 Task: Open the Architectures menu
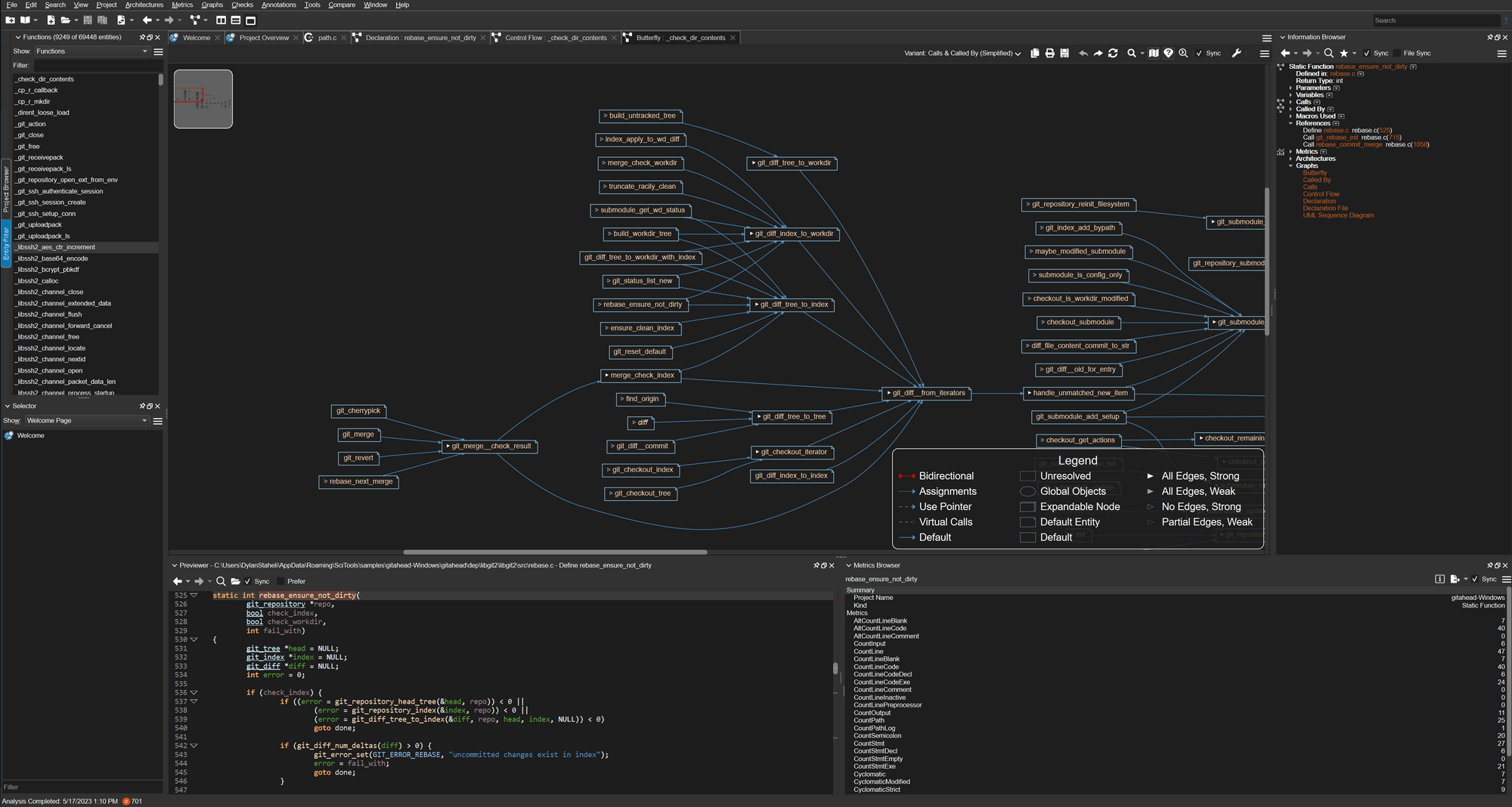pyautogui.click(x=144, y=5)
